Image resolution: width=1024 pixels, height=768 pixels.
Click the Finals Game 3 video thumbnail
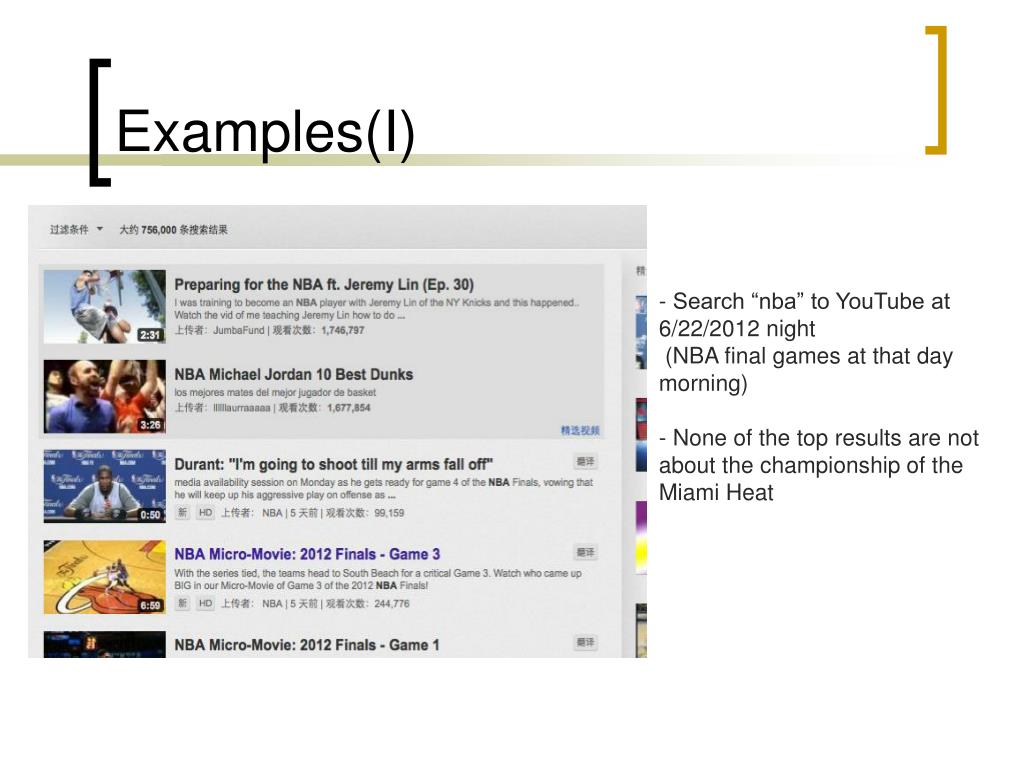coord(104,577)
